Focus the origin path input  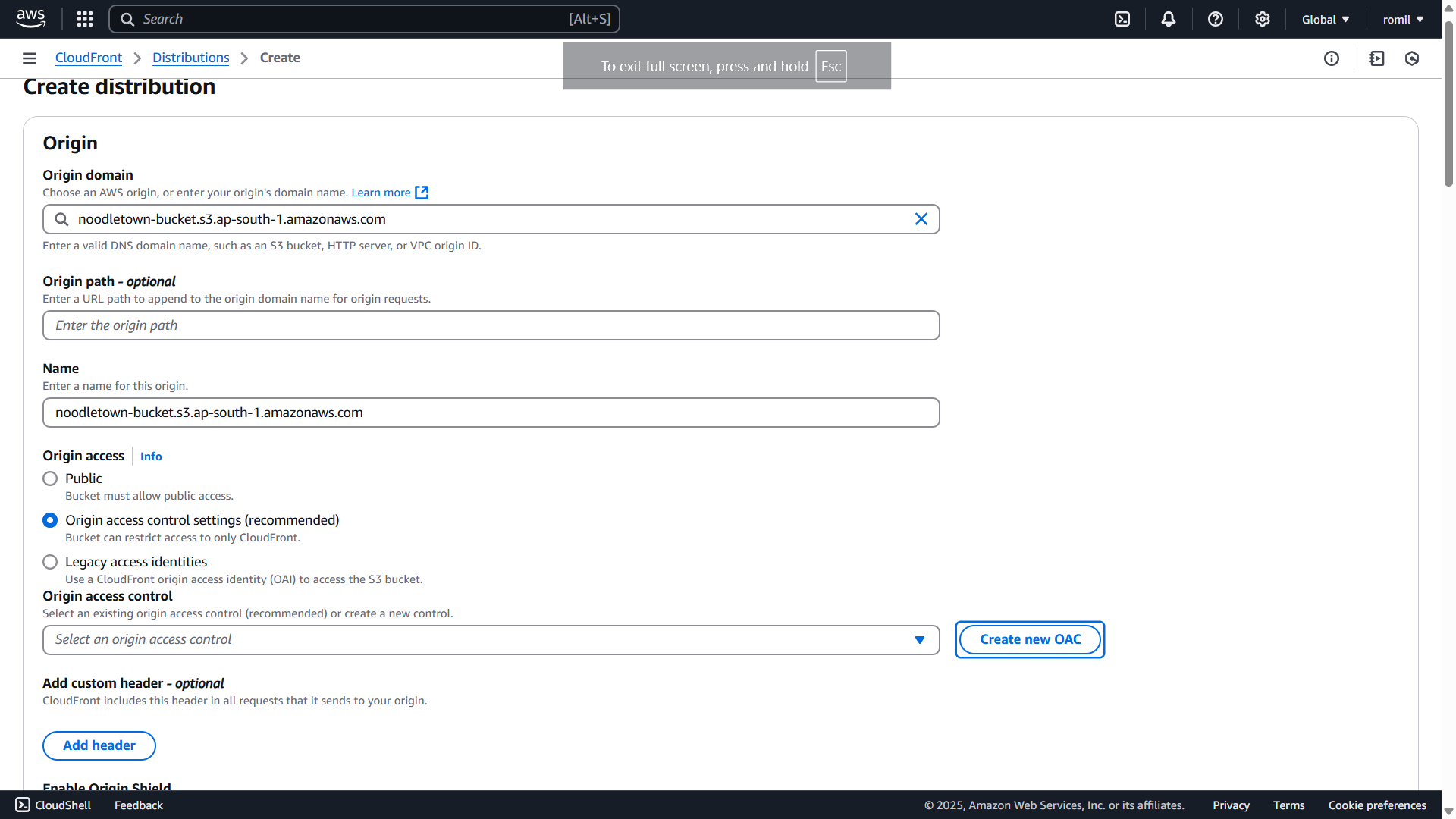pos(491,325)
